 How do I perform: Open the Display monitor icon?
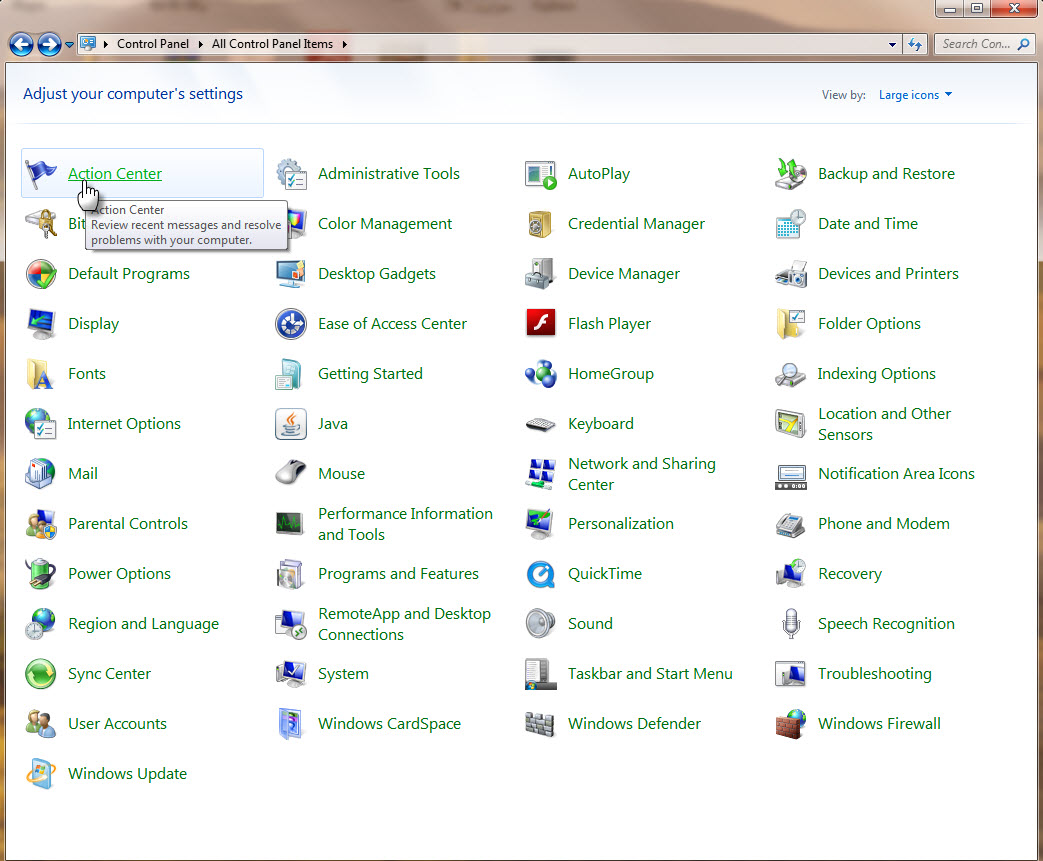pyautogui.click(x=41, y=324)
